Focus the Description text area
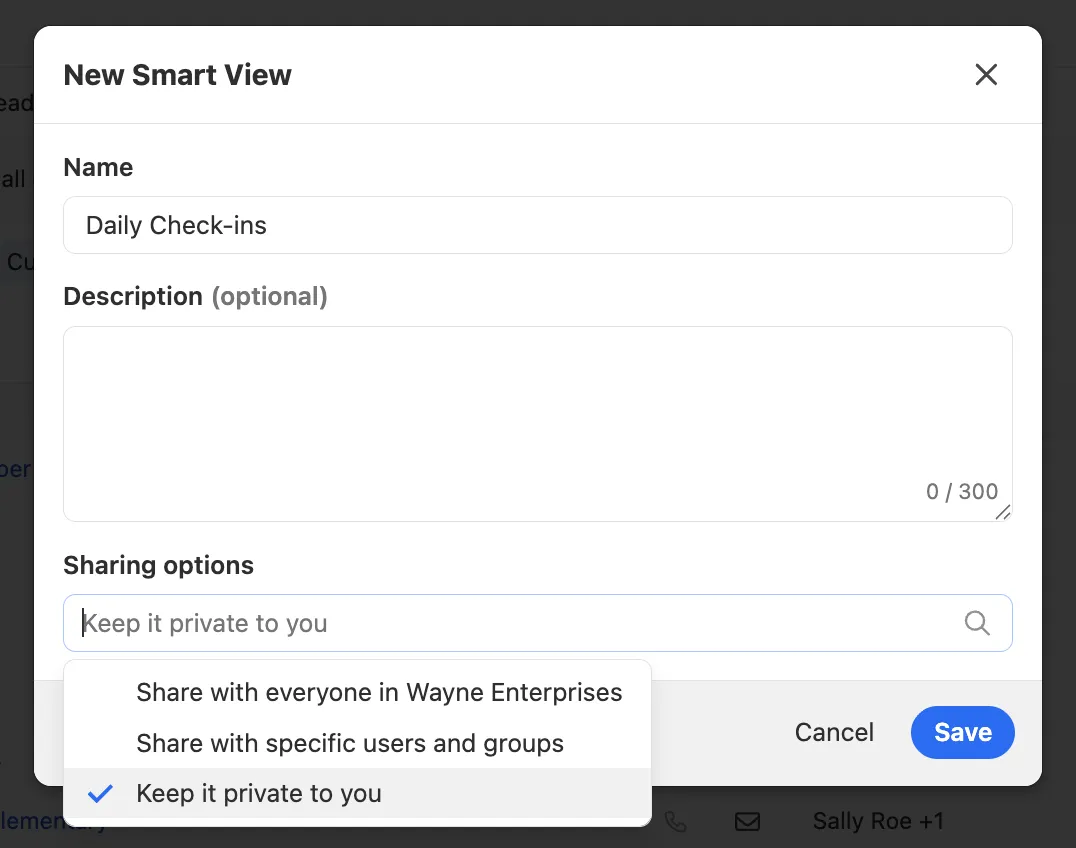The height and width of the screenshot is (848, 1076). coord(537,424)
